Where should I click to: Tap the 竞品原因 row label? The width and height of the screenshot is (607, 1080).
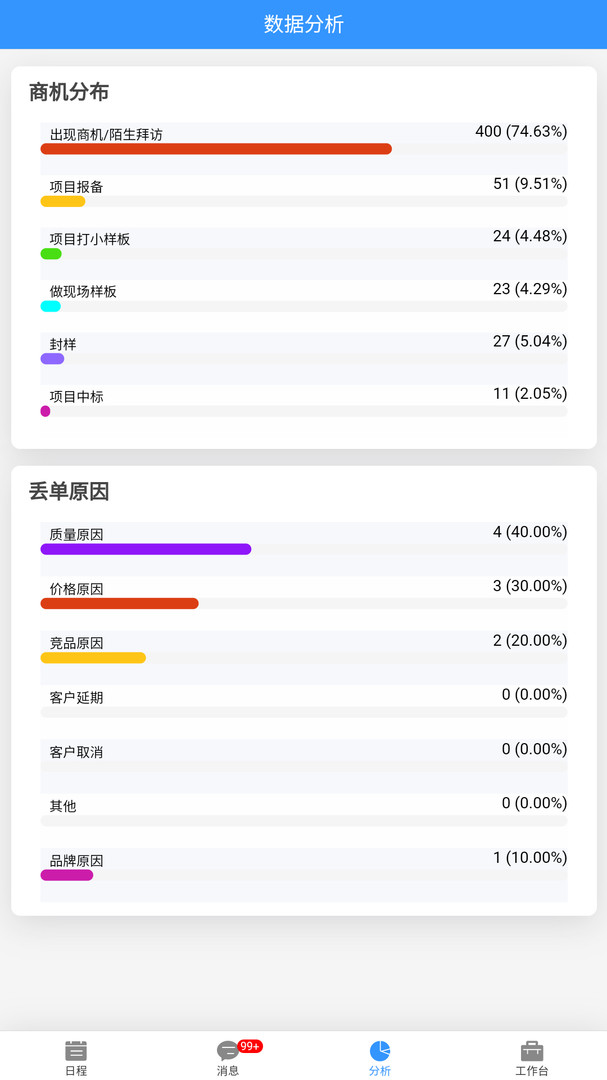[x=76, y=643]
